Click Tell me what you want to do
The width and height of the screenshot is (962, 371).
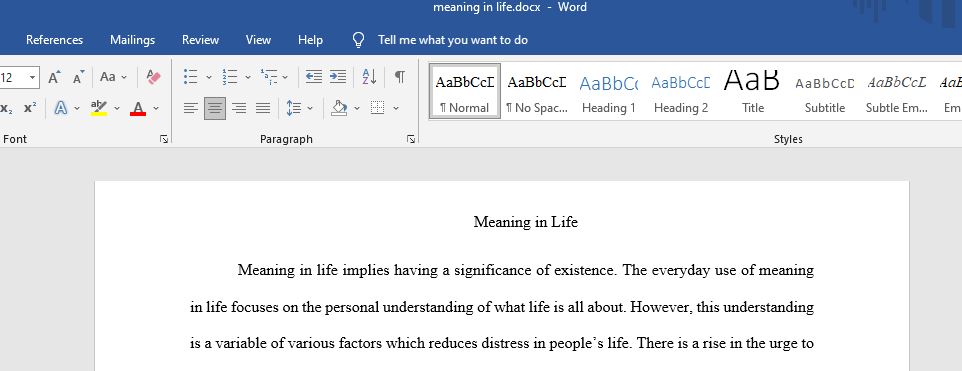453,40
